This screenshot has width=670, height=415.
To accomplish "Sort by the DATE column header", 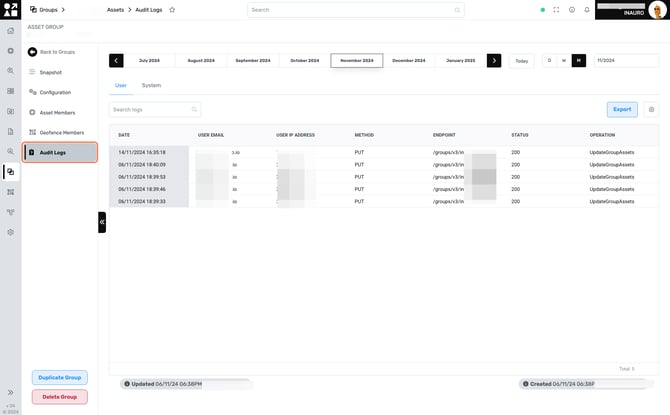I will pyautogui.click(x=124, y=135).
